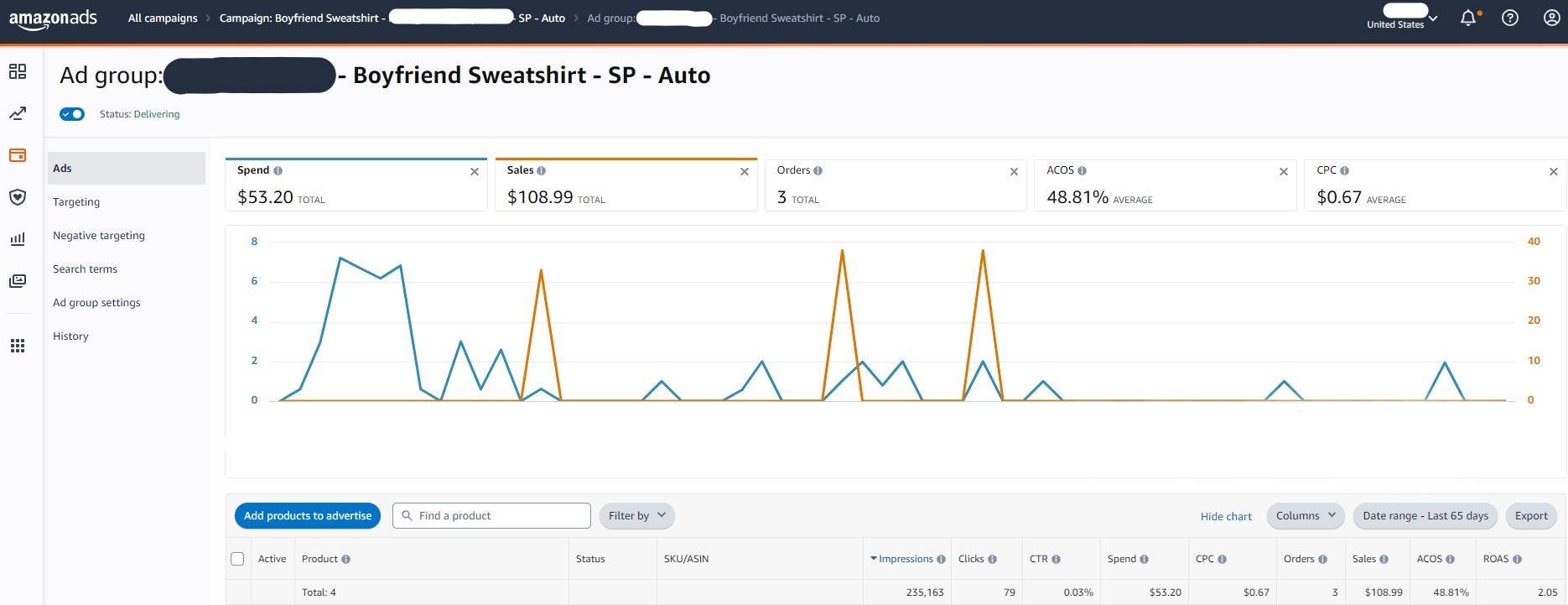
Task: Check the select-all products checkbox
Action: 237,559
